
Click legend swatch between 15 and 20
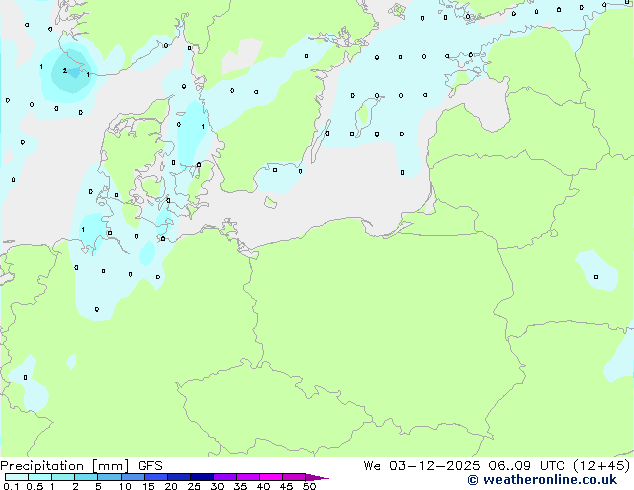click(155, 477)
